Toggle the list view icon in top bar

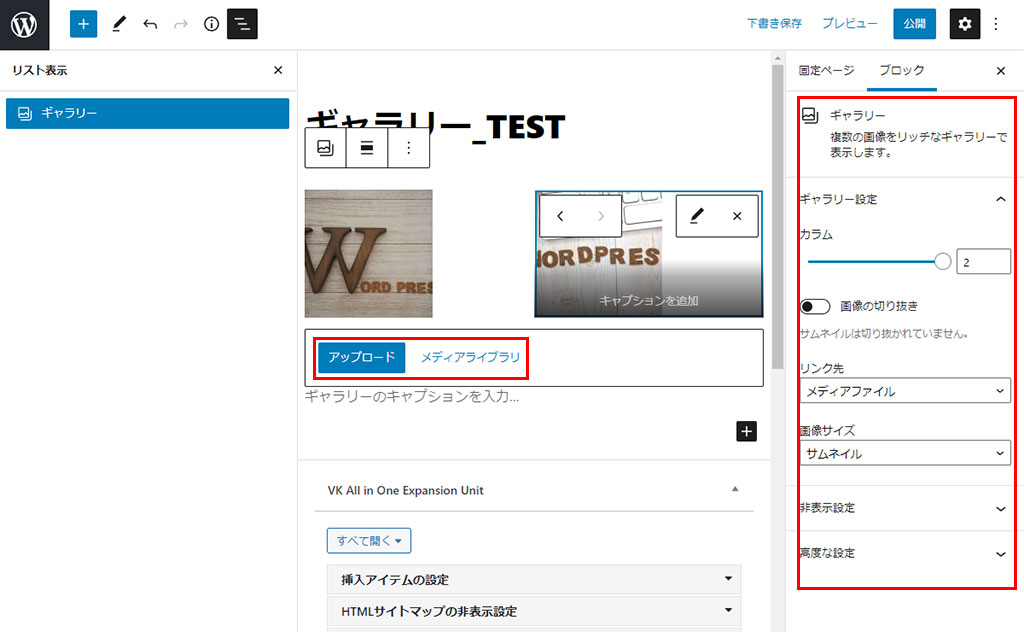coord(242,24)
